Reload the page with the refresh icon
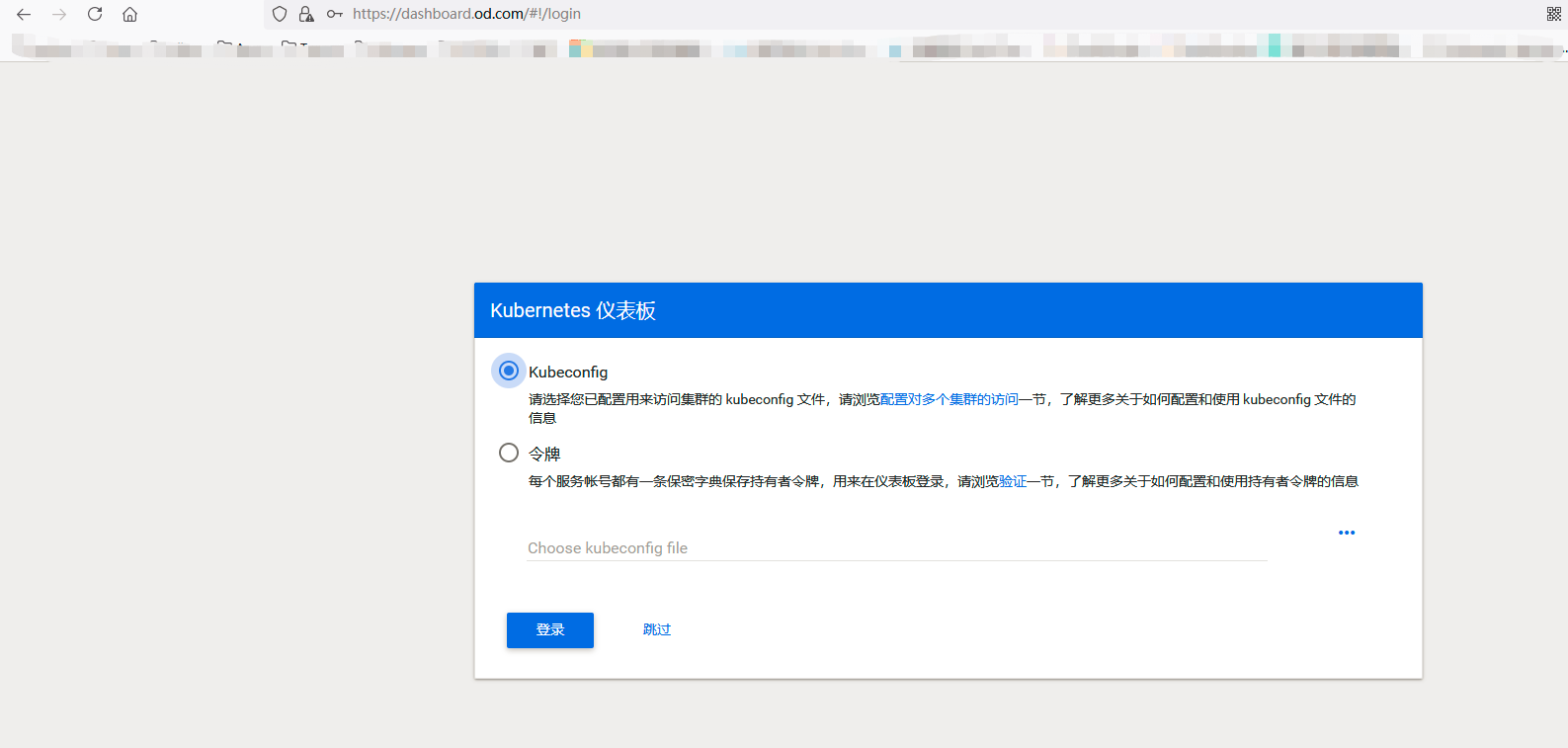 tap(95, 14)
